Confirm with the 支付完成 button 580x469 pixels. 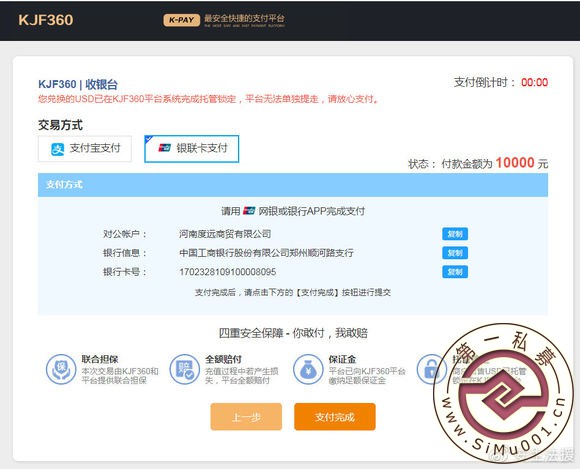point(335,417)
